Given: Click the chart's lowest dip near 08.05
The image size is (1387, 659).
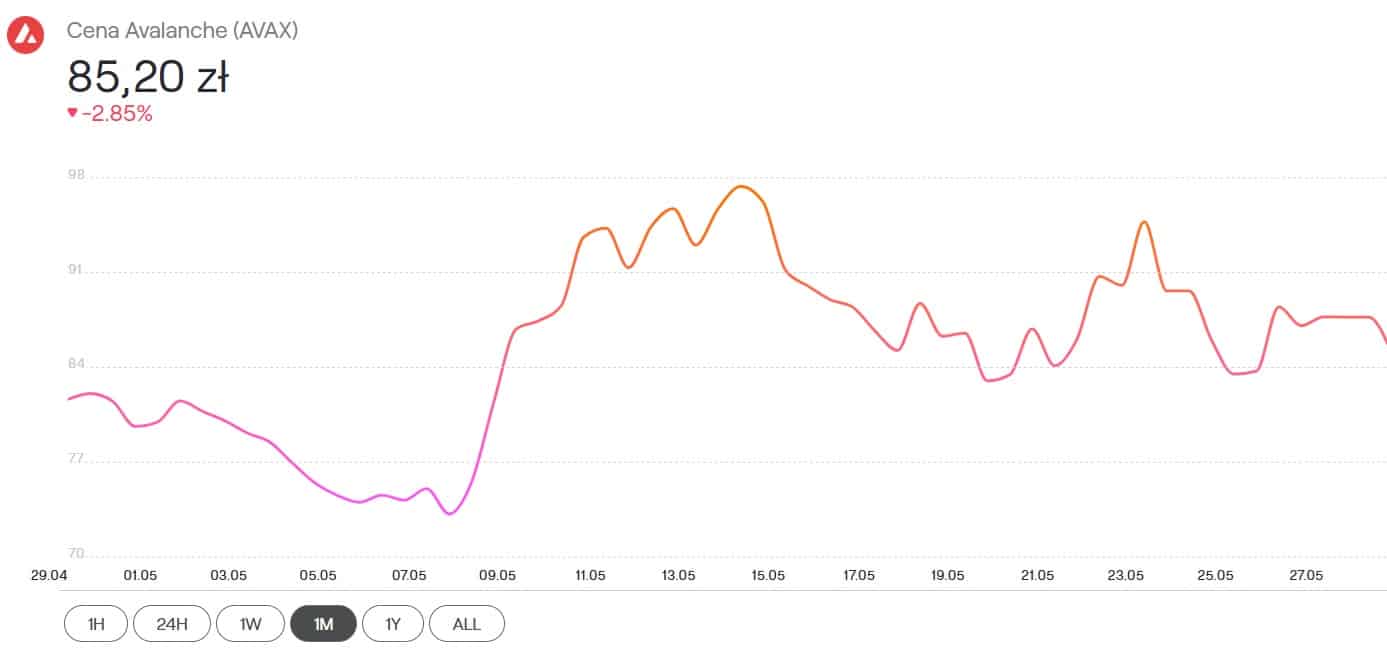Looking at the screenshot, I should tap(451, 513).
